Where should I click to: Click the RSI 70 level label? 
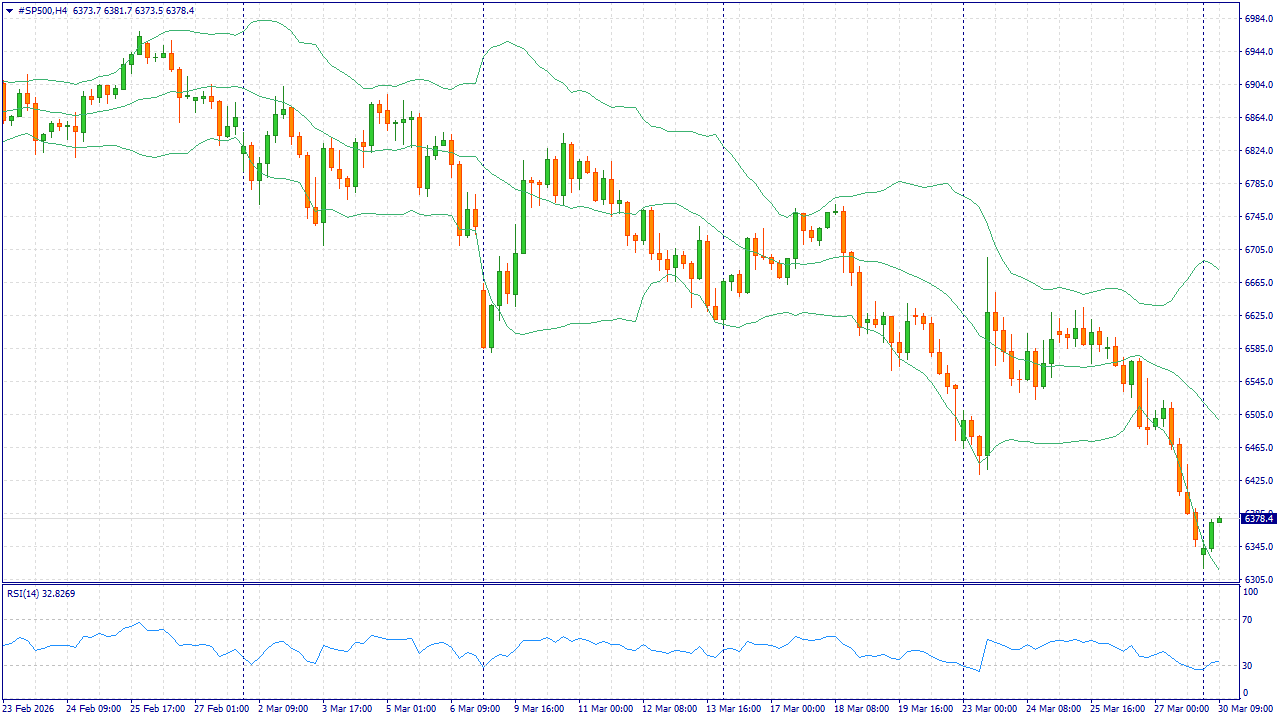[1249, 620]
